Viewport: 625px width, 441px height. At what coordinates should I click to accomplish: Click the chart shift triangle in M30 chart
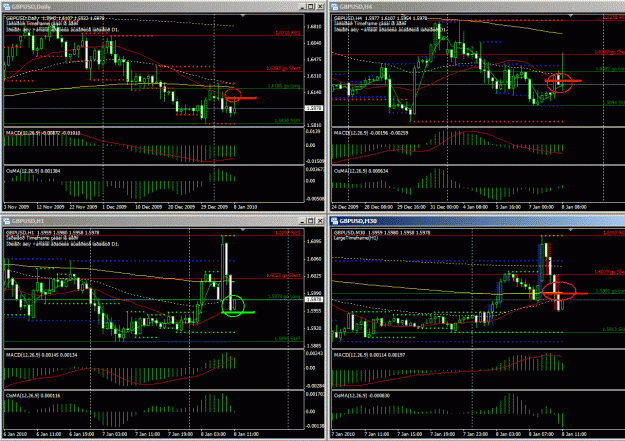tap(571, 230)
